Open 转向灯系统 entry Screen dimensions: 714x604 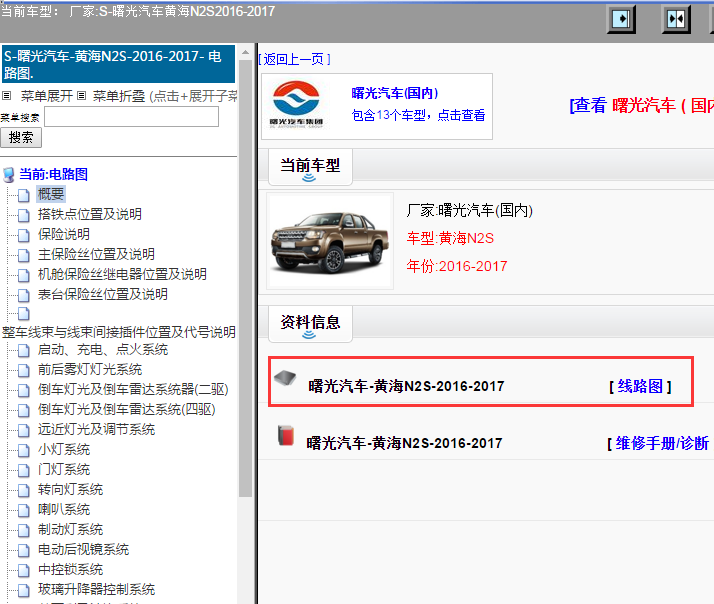point(70,490)
